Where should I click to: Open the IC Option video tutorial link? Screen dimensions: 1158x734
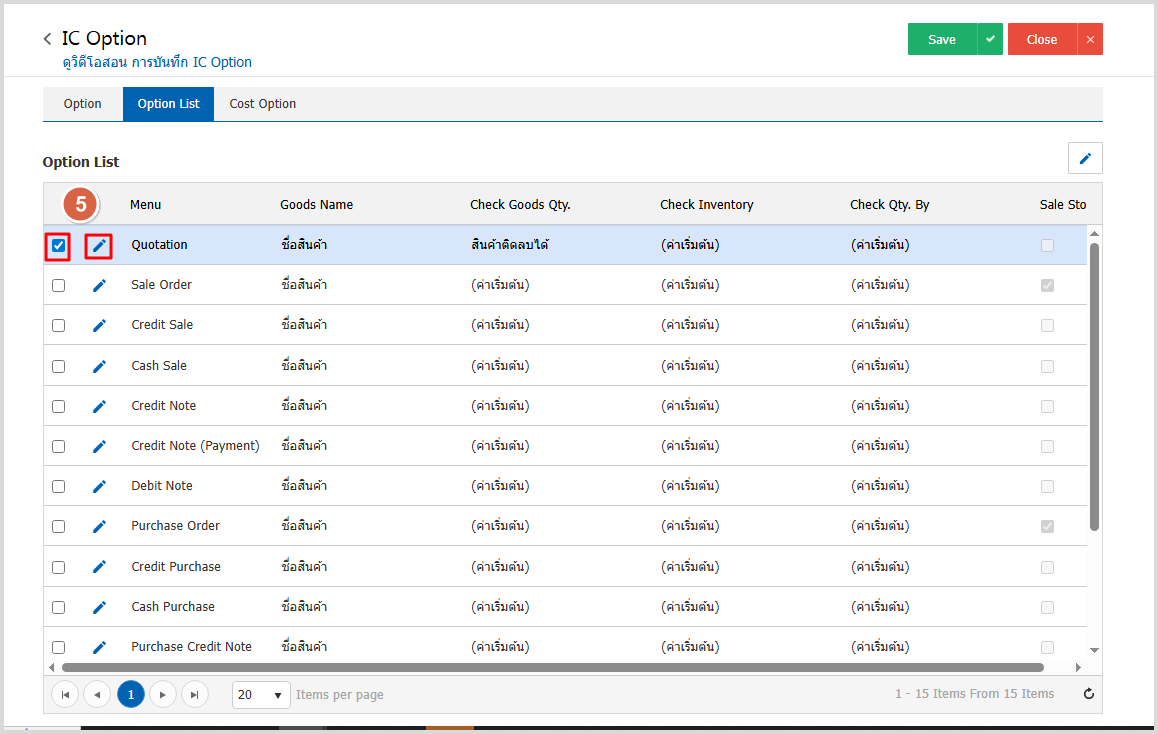coord(157,62)
